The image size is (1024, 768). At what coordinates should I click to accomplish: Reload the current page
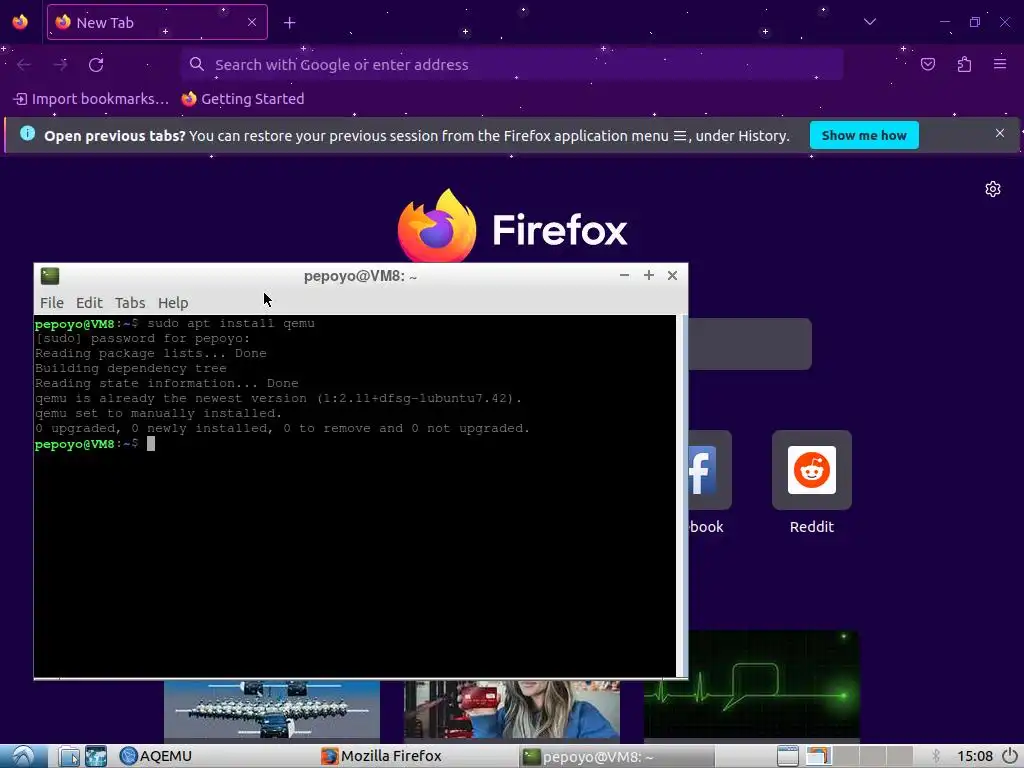tap(96, 65)
